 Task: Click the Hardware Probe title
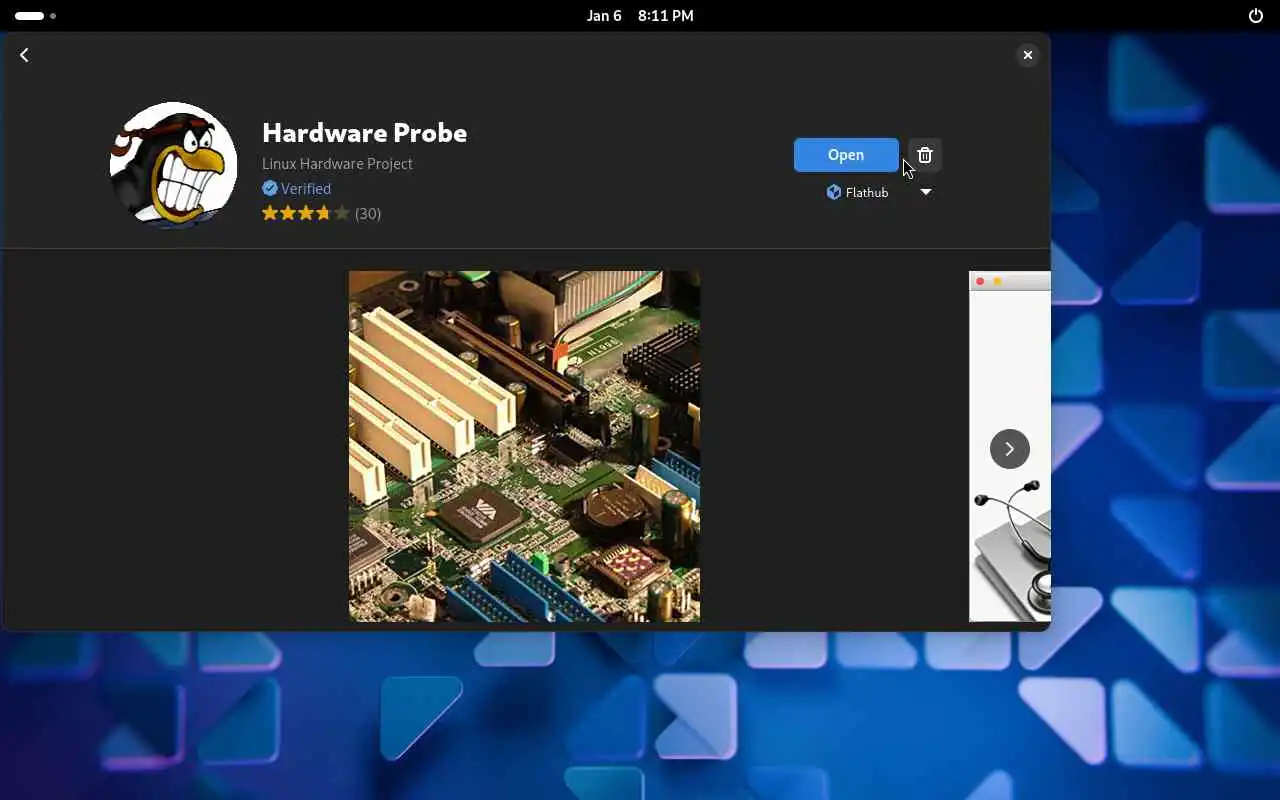pyautogui.click(x=364, y=132)
